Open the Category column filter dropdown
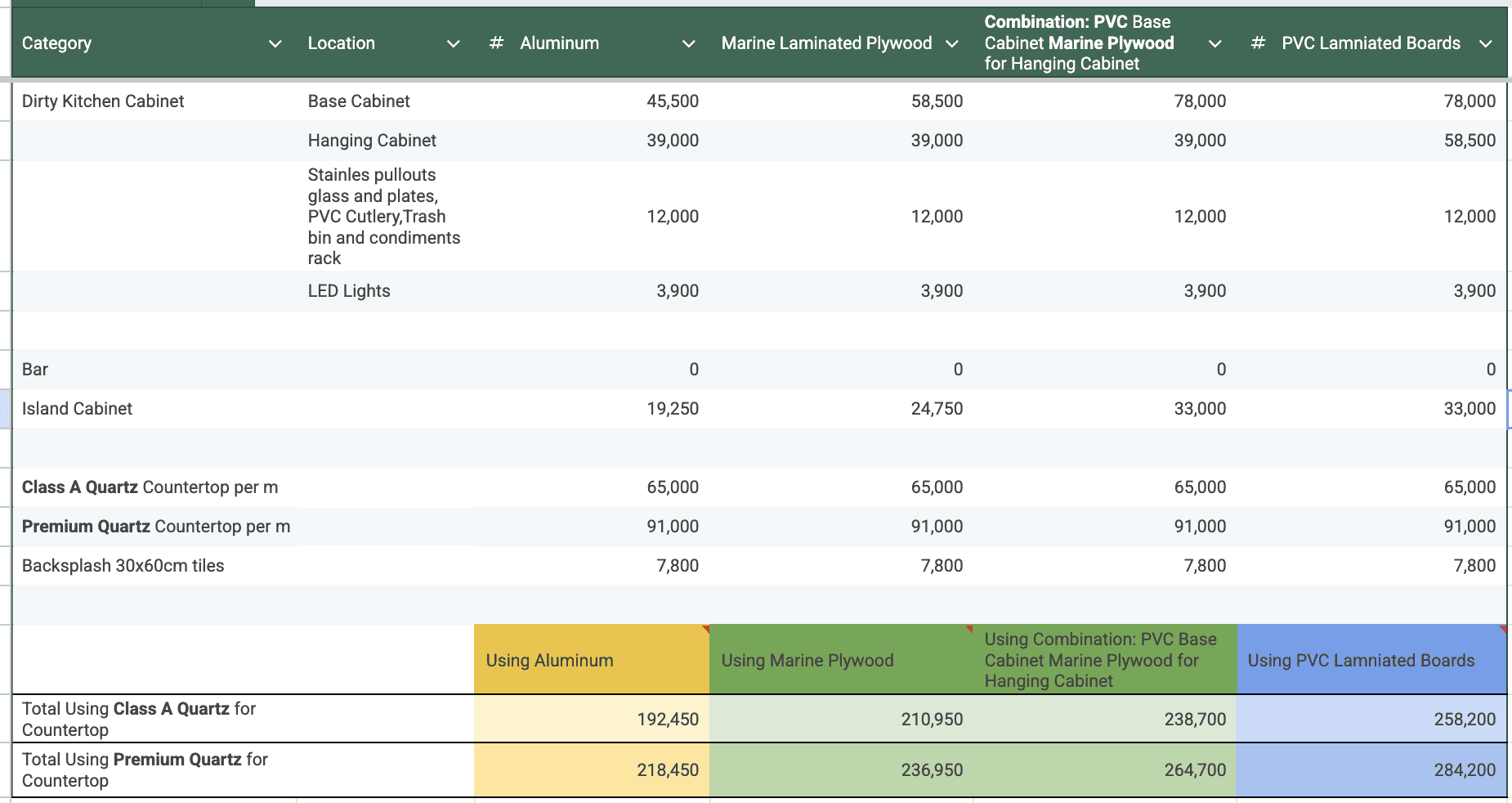The width and height of the screenshot is (1512, 803). pos(275,43)
